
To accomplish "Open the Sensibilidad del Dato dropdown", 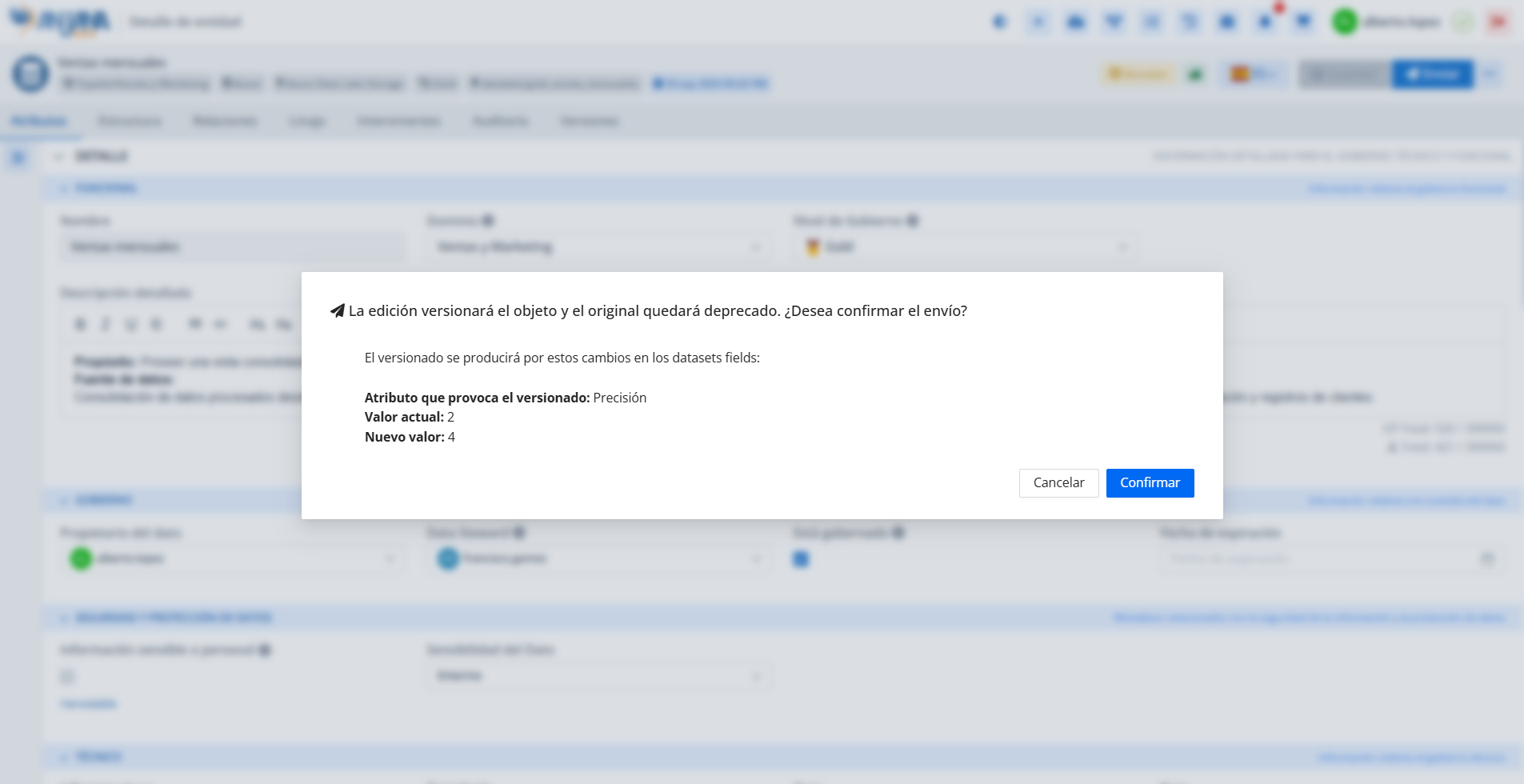I will (x=598, y=676).
